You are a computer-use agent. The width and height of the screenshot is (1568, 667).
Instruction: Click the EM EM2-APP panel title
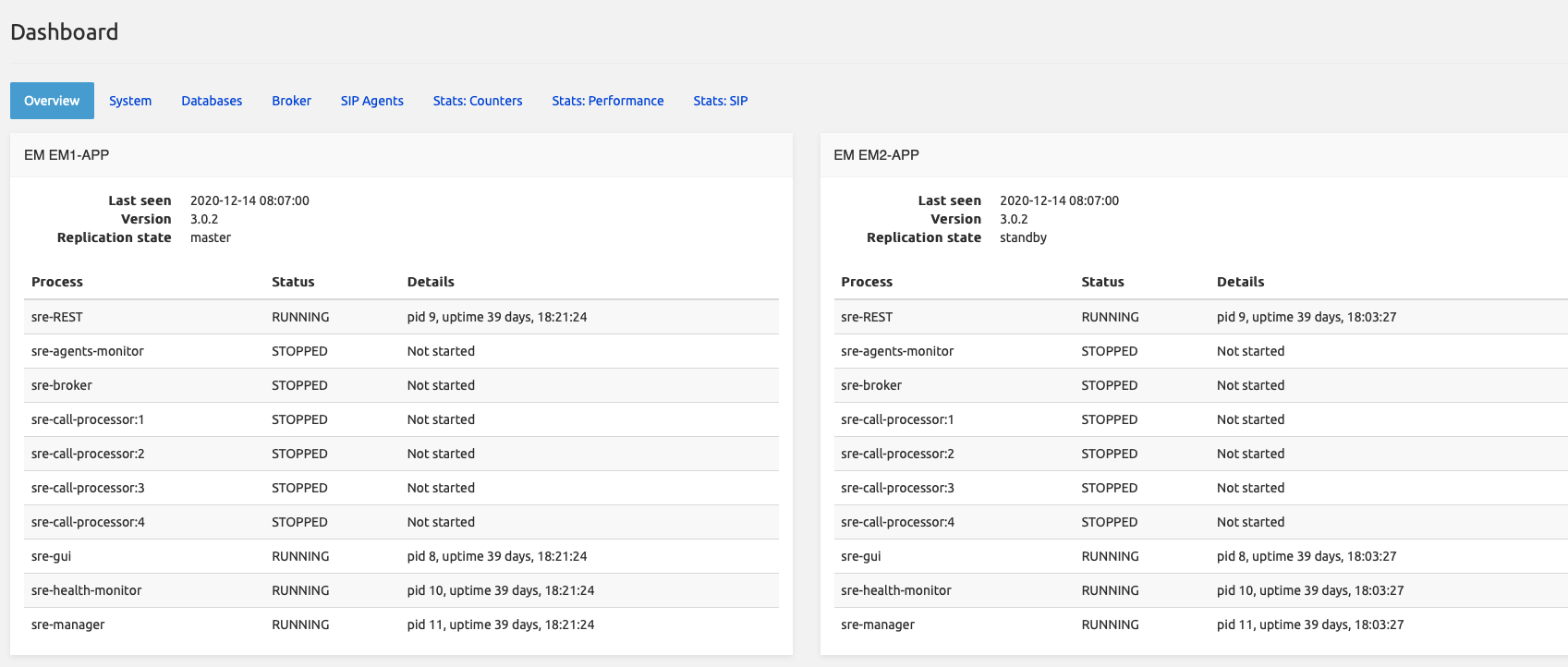click(x=876, y=155)
